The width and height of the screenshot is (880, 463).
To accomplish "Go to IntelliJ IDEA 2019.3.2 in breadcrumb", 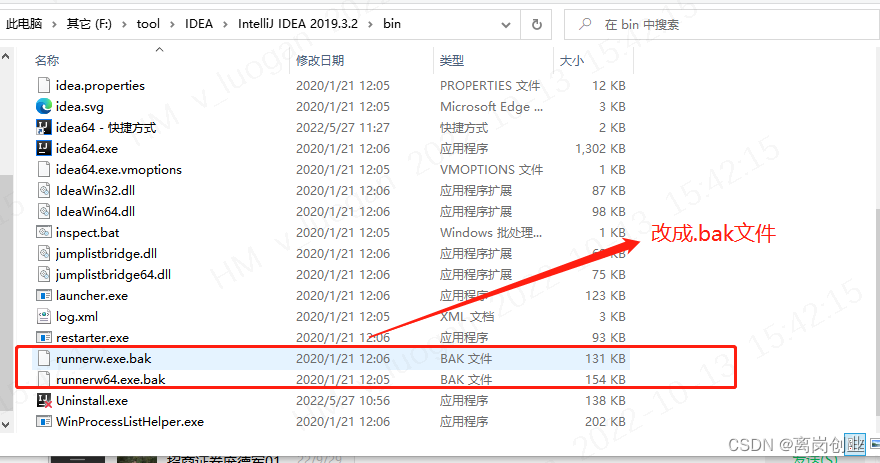I will (297, 24).
